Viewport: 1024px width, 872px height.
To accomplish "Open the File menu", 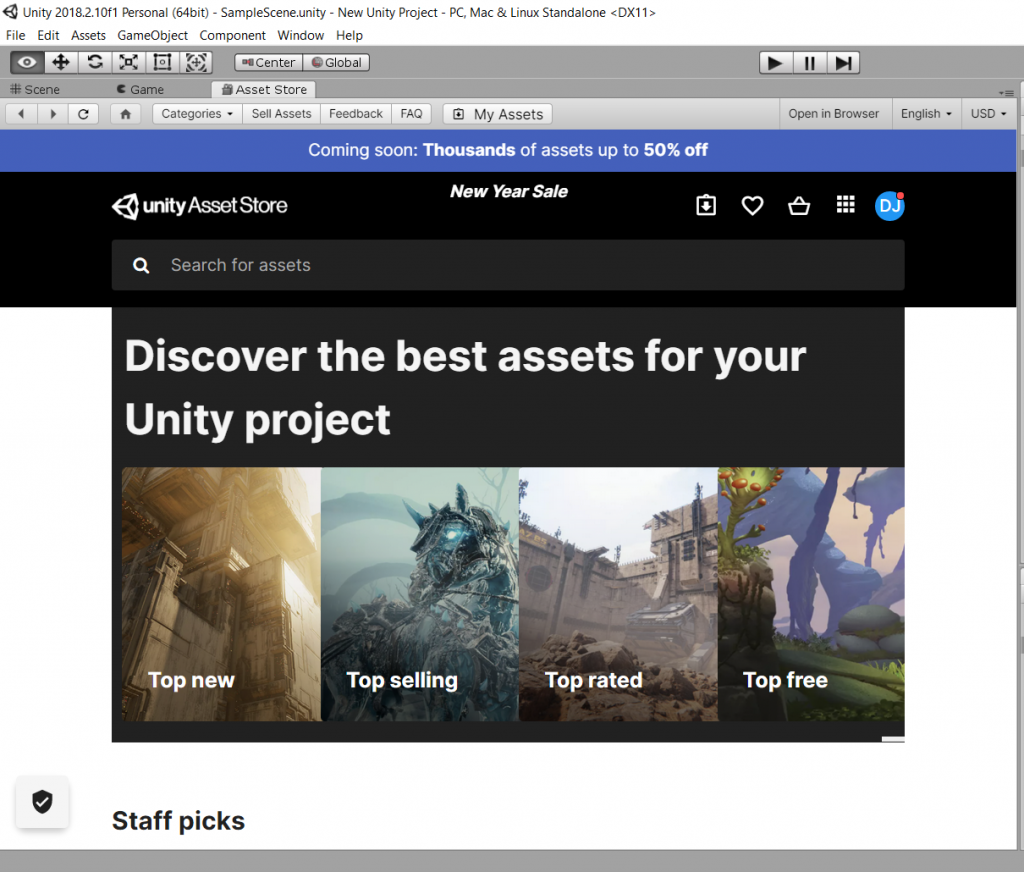I will (16, 35).
